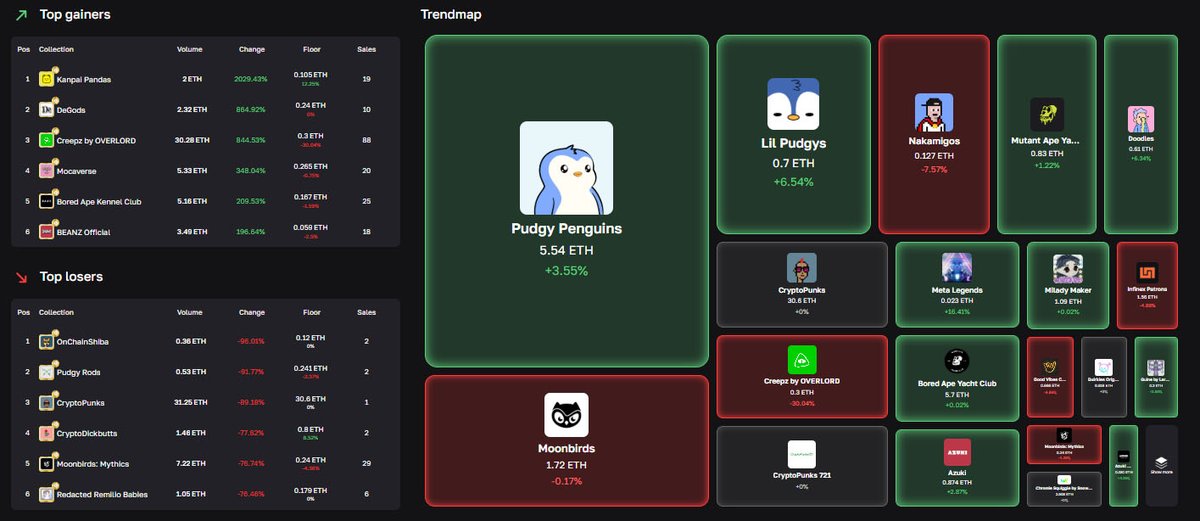The height and width of the screenshot is (521, 1200).
Task: Click the Pudgy Rods collection icon
Action: (x=46, y=373)
